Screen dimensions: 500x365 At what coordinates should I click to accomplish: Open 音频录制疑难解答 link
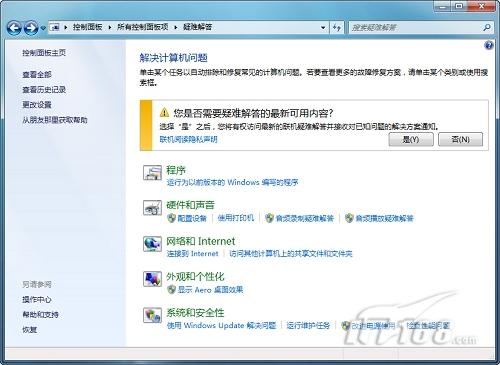[x=305, y=218]
